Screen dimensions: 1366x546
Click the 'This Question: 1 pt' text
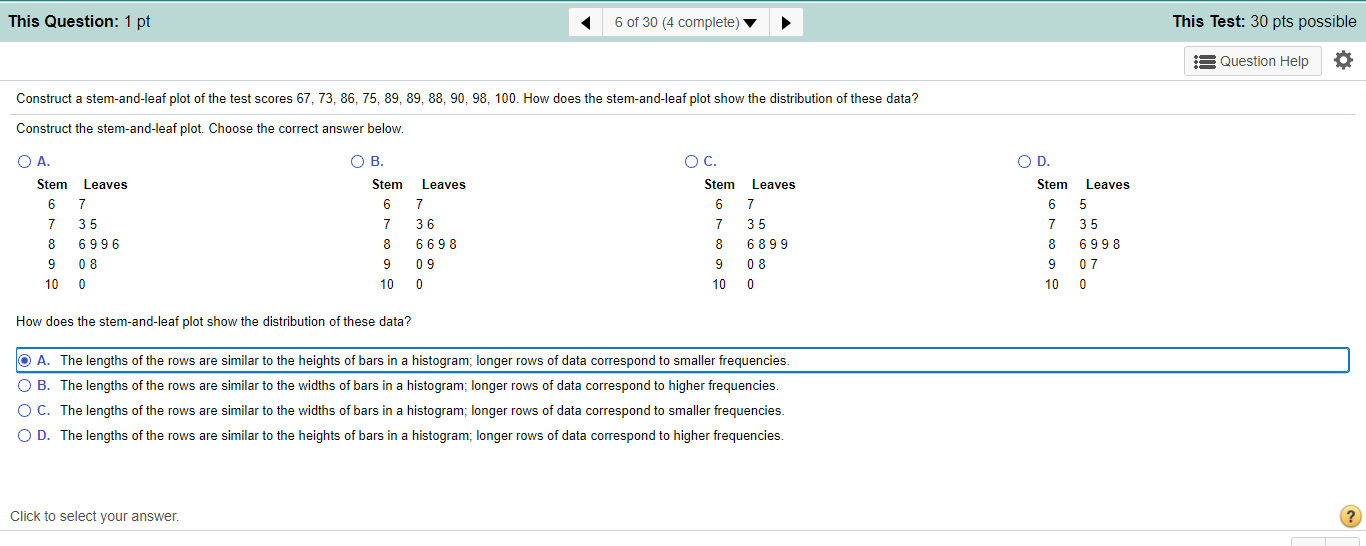[x=79, y=21]
